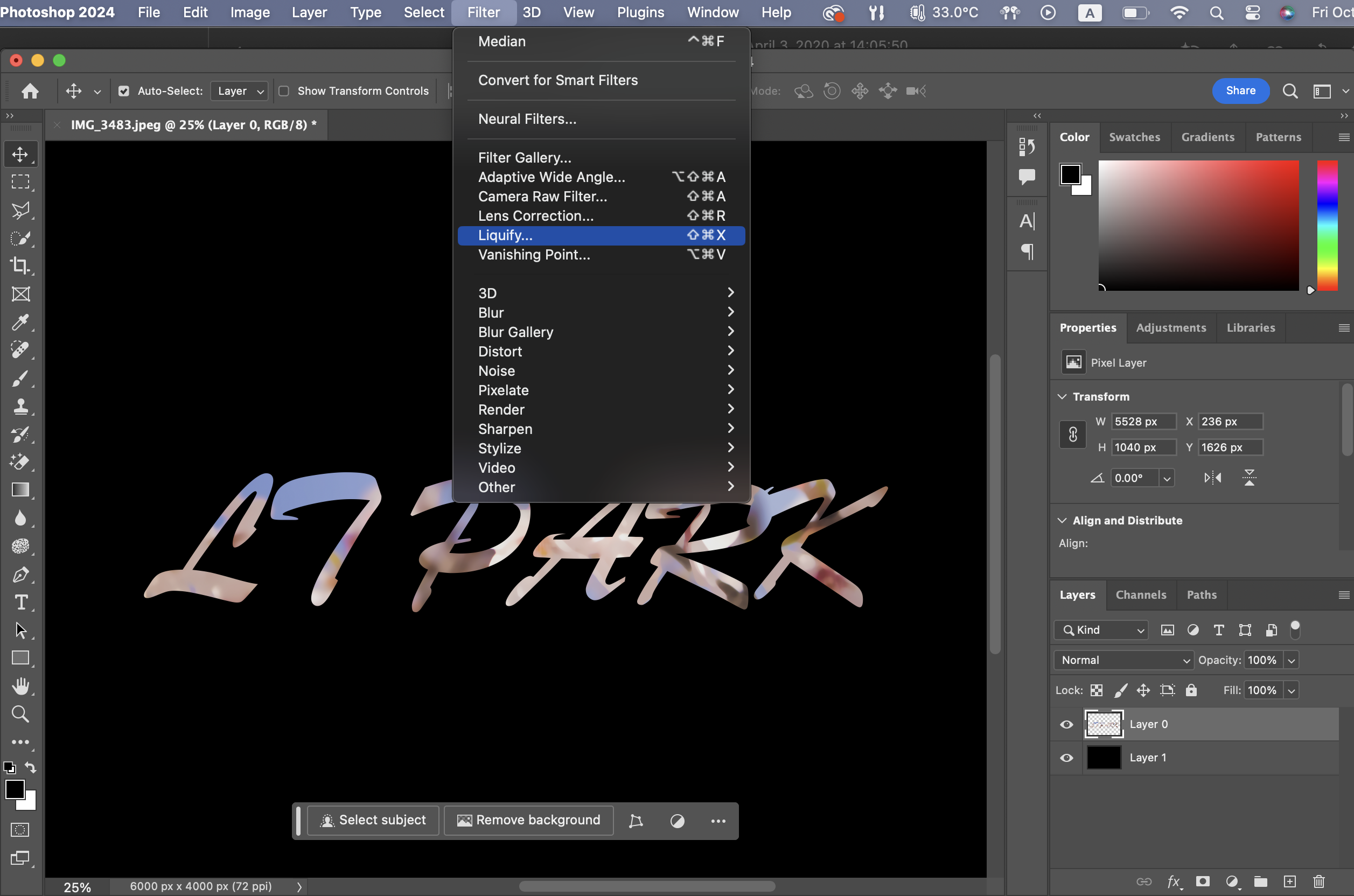
Task: Click the delete layer trash icon
Action: [1319, 881]
